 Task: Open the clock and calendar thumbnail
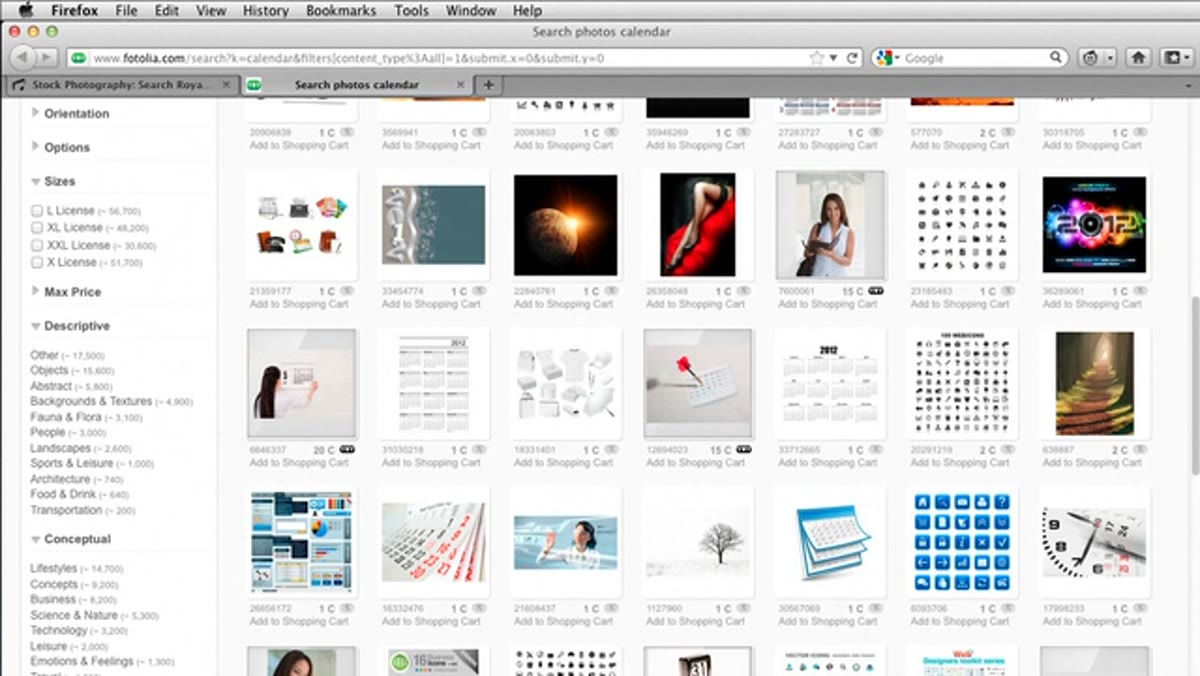[1094, 542]
